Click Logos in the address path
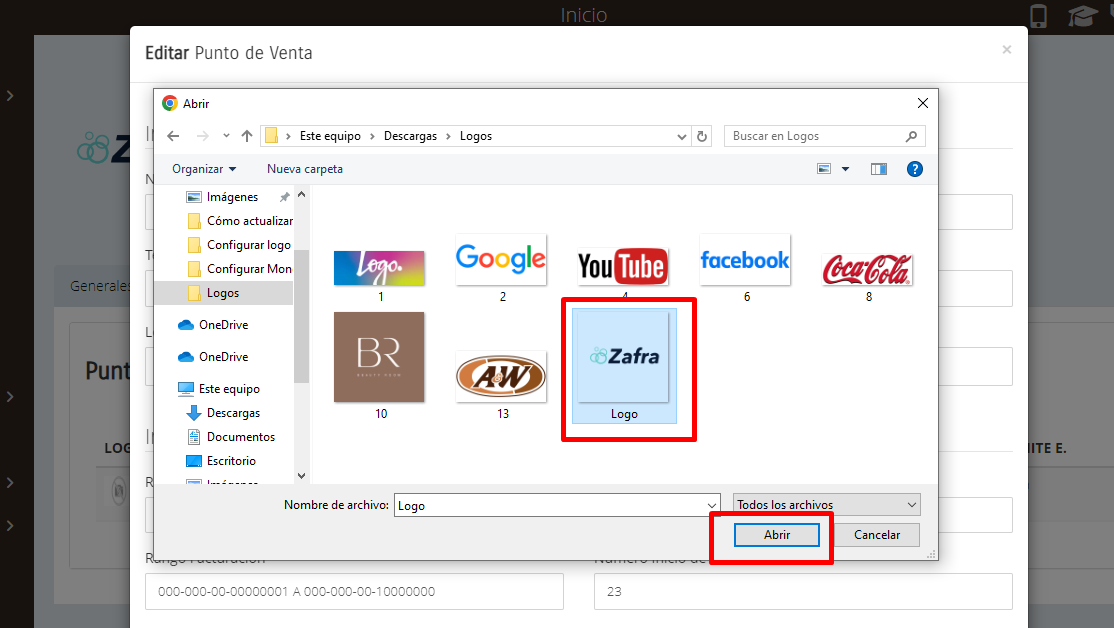The image size is (1114, 628). pos(475,136)
